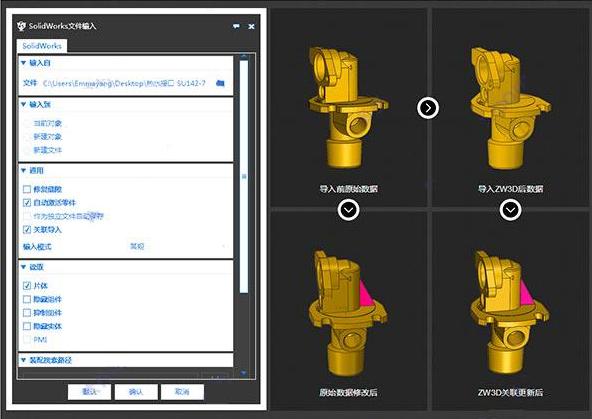This screenshot has height=419, width=592.
Task: Close the SolidWorks file import dialog
Action: [251, 26]
